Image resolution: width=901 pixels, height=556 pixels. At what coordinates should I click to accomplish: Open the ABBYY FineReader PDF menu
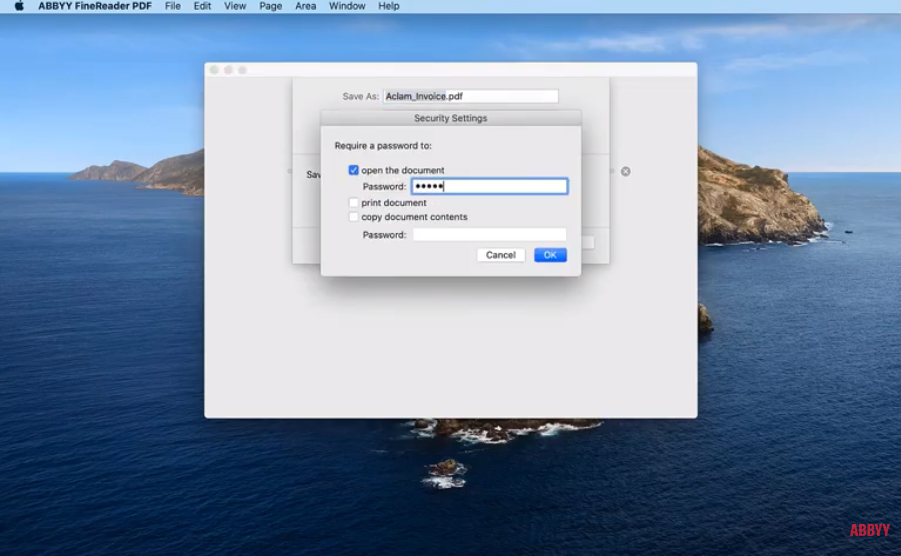pos(95,6)
